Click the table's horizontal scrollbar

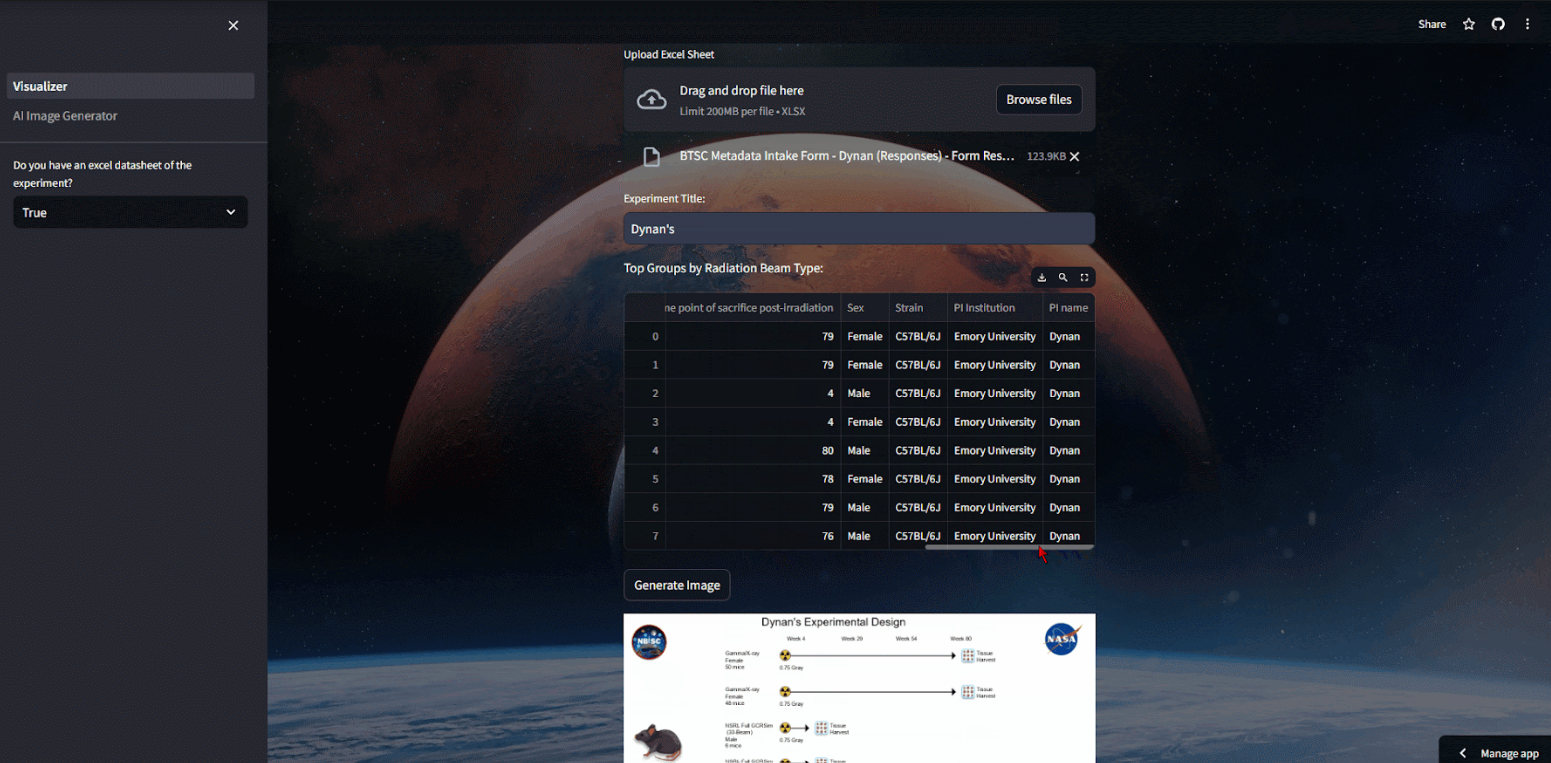tap(1008, 547)
